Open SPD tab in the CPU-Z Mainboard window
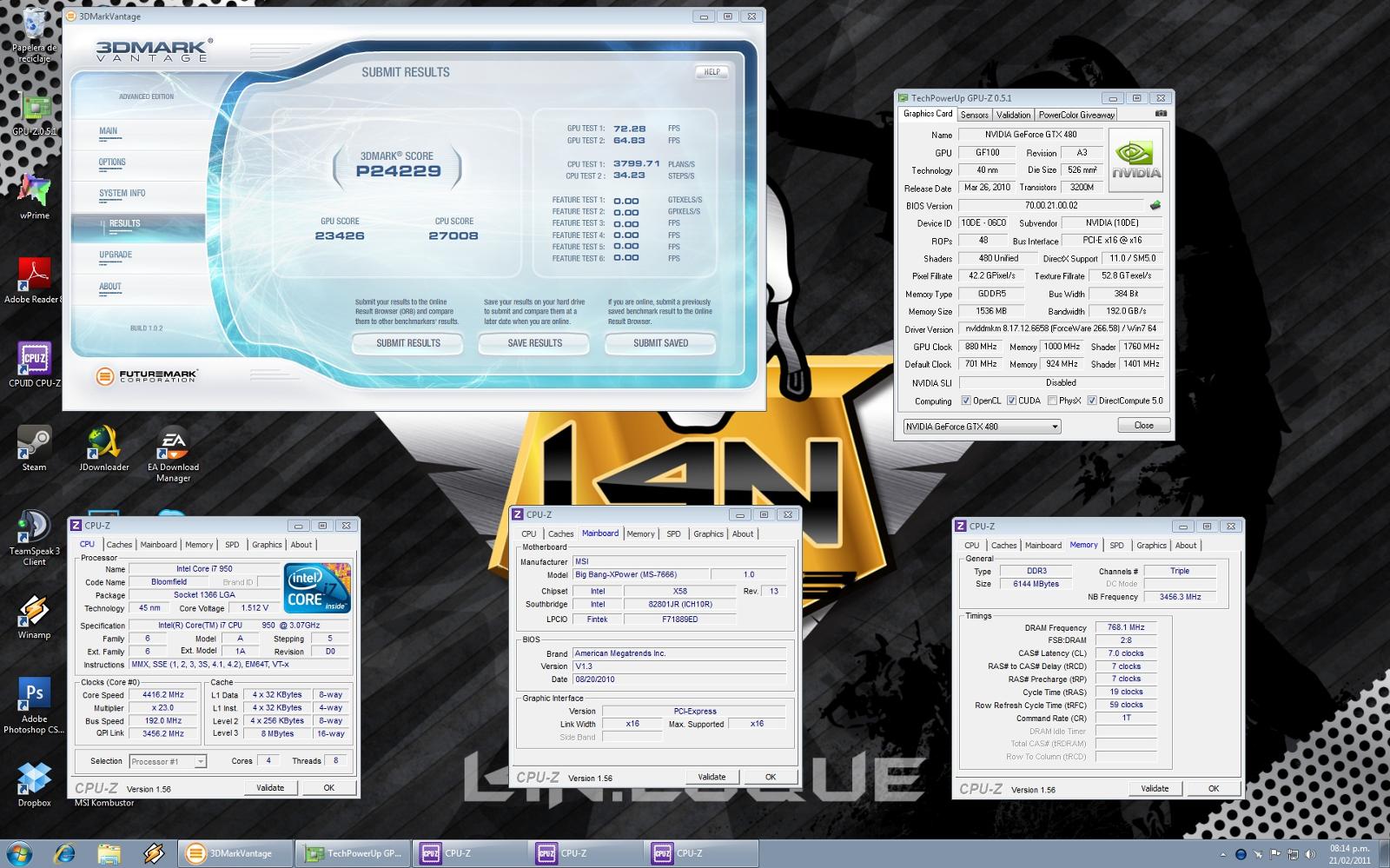Viewport: 1390px width, 868px height. click(673, 533)
